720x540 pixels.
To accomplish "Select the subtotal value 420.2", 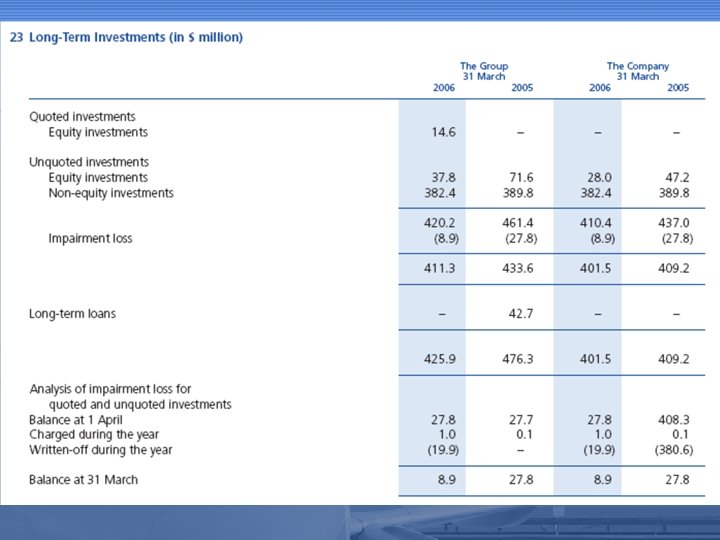I will [x=440, y=223].
